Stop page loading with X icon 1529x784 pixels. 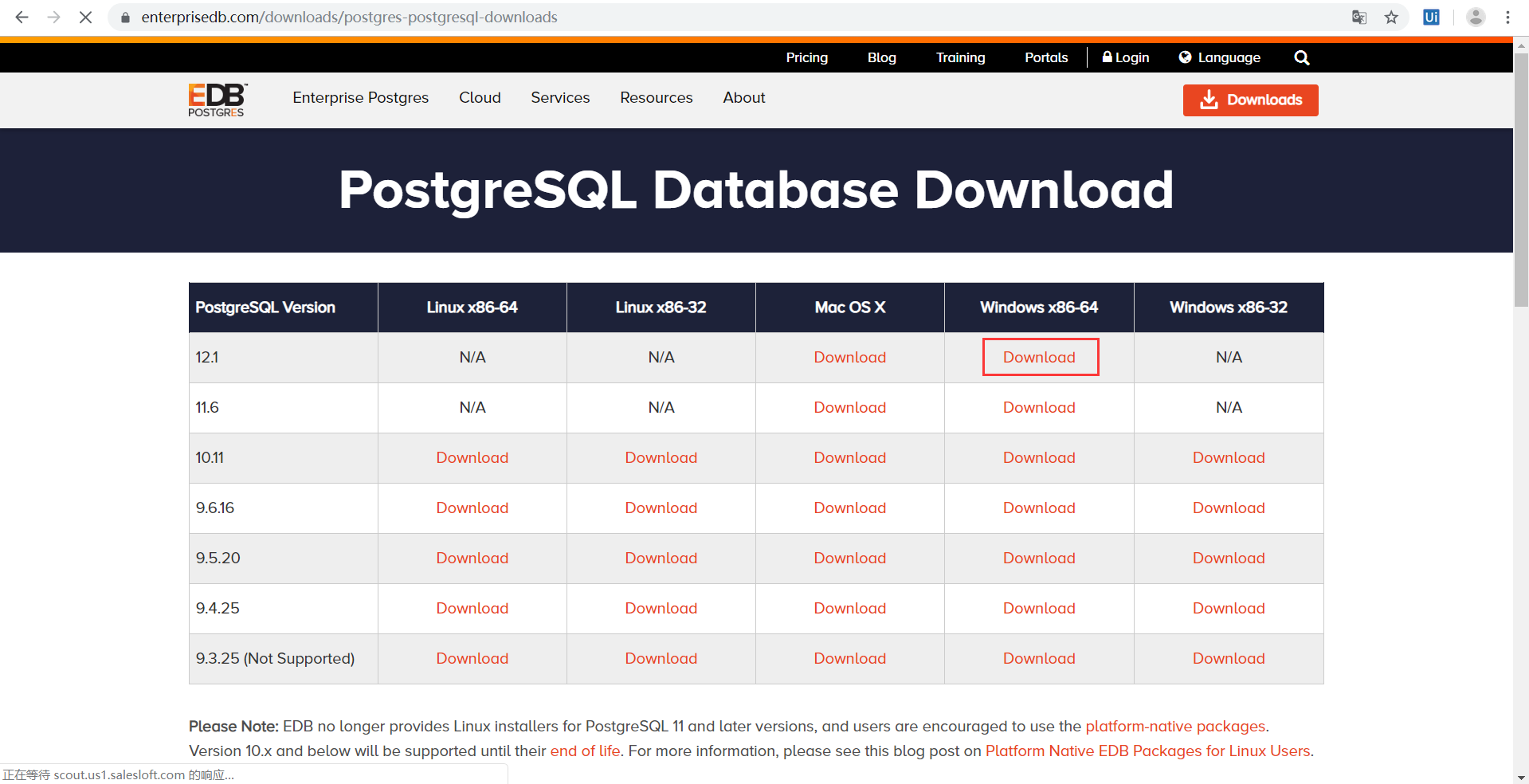click(85, 17)
